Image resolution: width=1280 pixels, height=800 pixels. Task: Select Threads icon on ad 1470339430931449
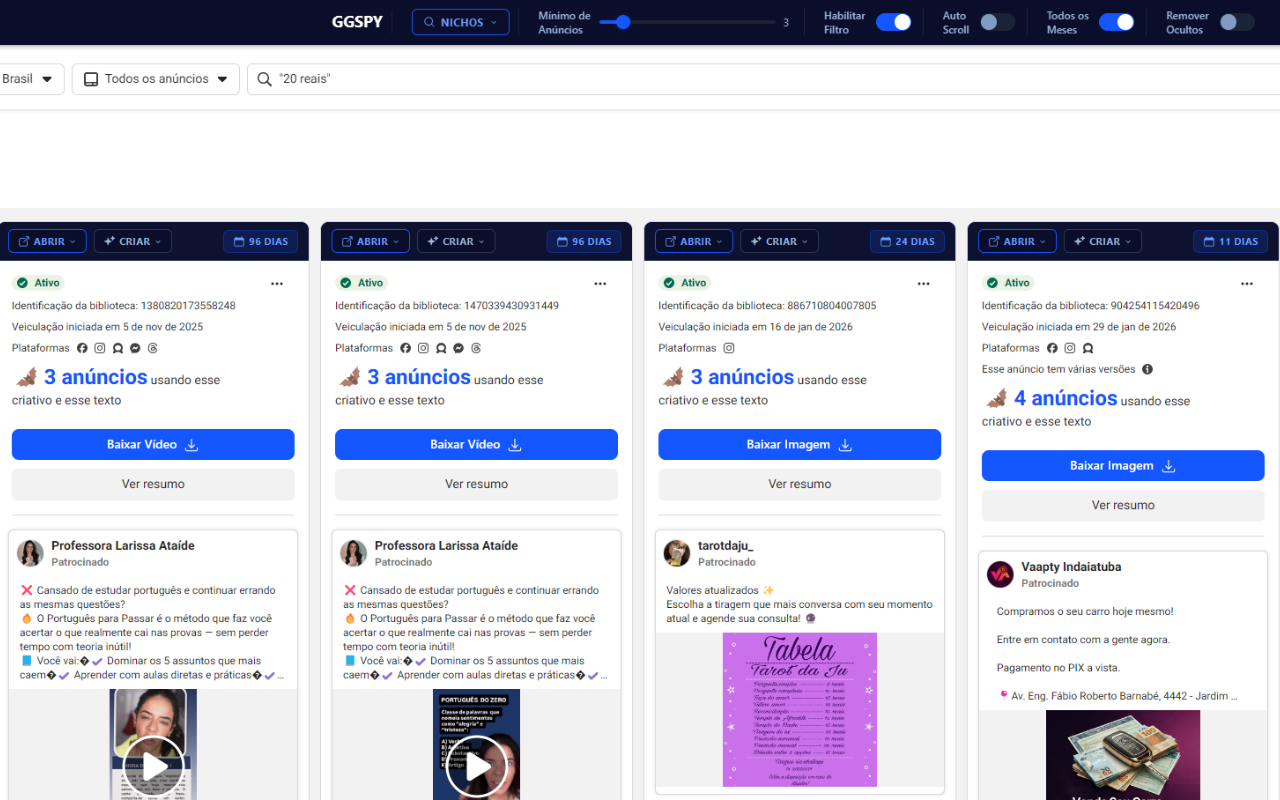click(476, 348)
